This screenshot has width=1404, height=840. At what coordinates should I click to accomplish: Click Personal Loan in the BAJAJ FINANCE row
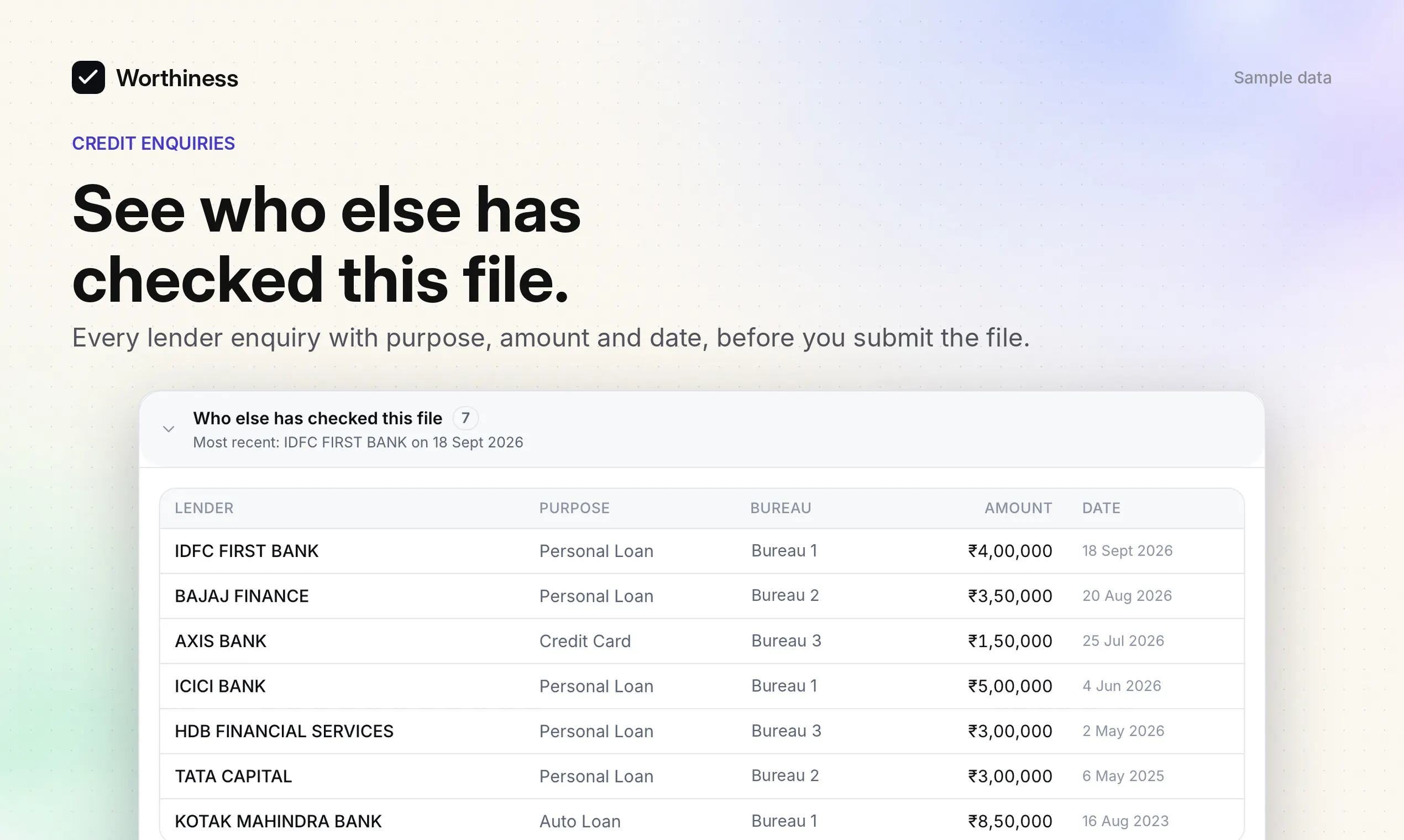click(x=596, y=596)
